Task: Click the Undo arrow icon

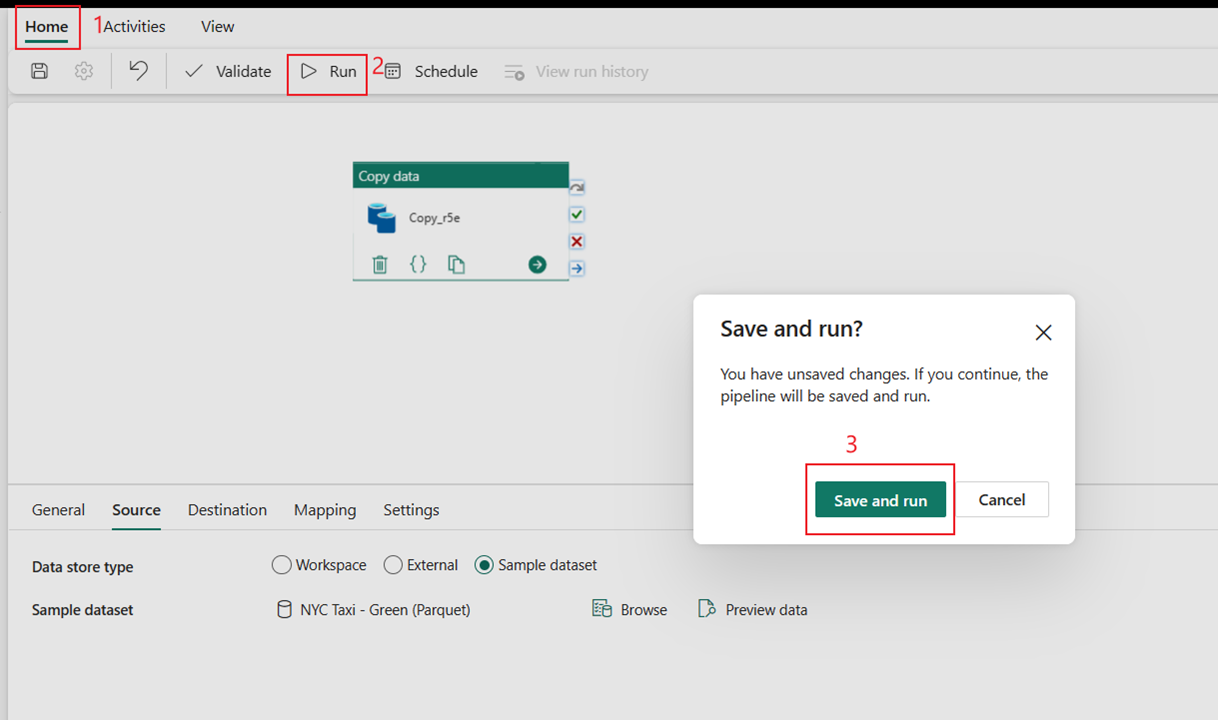Action: (139, 71)
